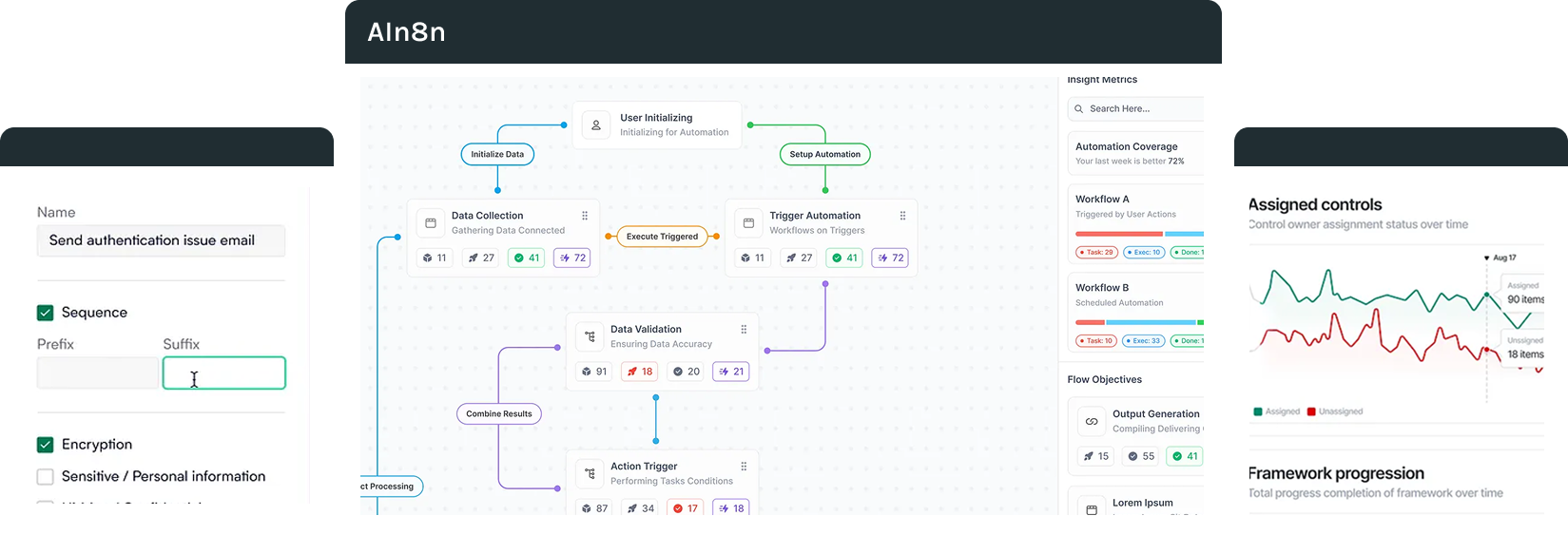Viewport: 1568px width, 535px height.
Task: Click the flow icon in Data Validation node
Action: pyautogui.click(x=590, y=336)
